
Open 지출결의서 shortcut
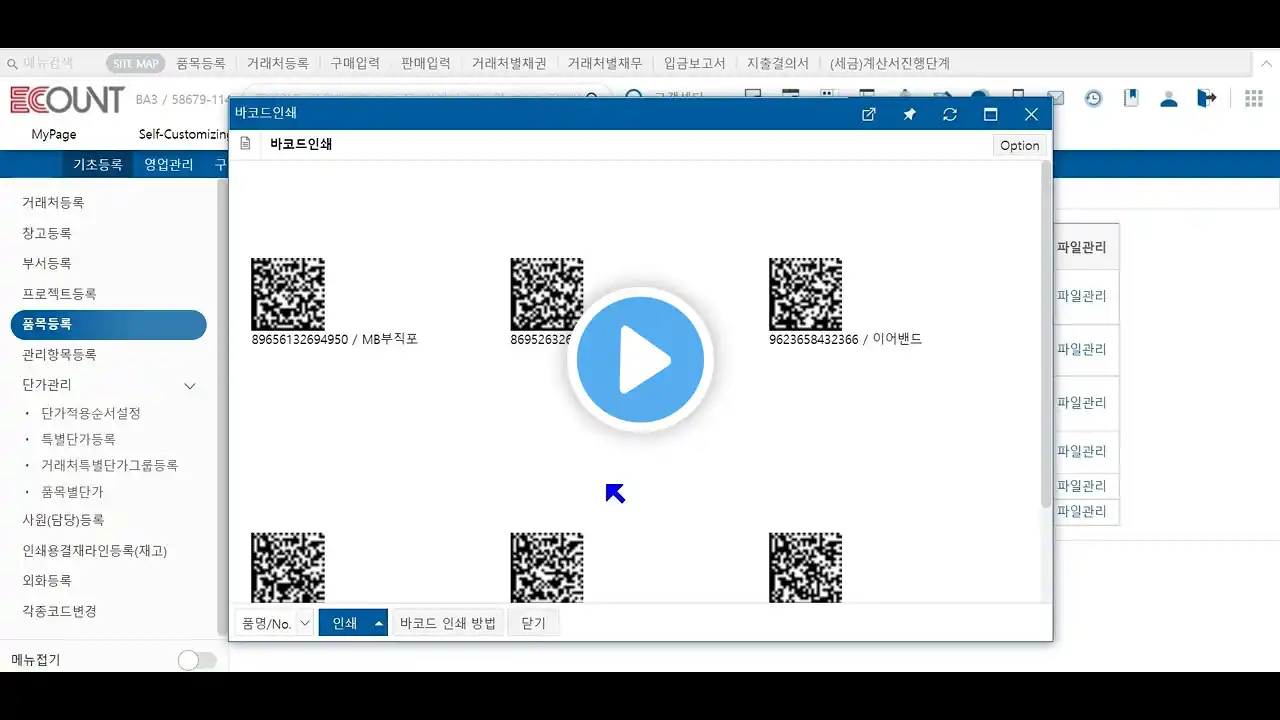coord(778,63)
